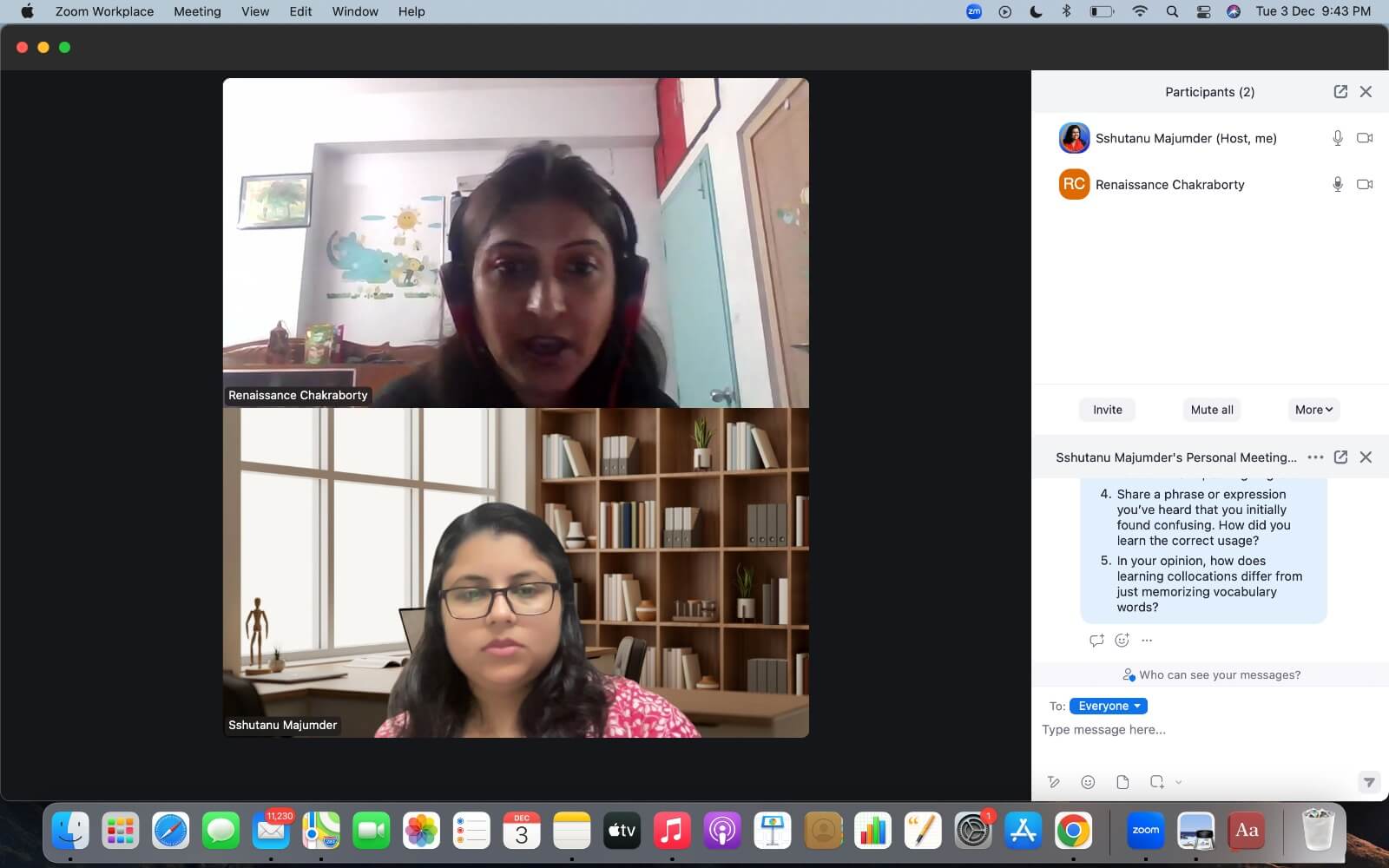This screenshot has height=868, width=1389.
Task: Click the screenshot capture icon in chat
Action: tap(1156, 782)
